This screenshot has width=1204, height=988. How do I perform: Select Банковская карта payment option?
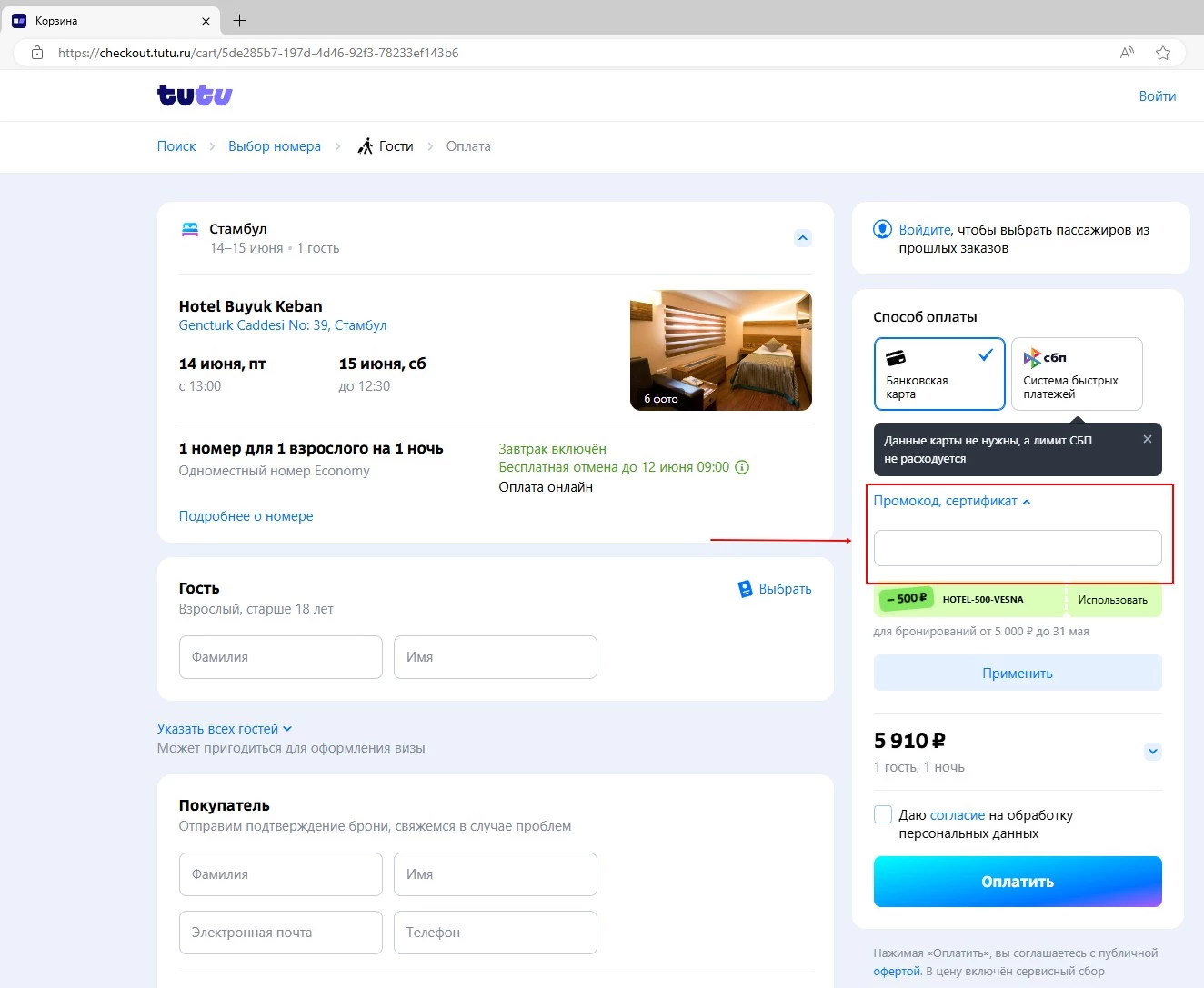pos(938,374)
